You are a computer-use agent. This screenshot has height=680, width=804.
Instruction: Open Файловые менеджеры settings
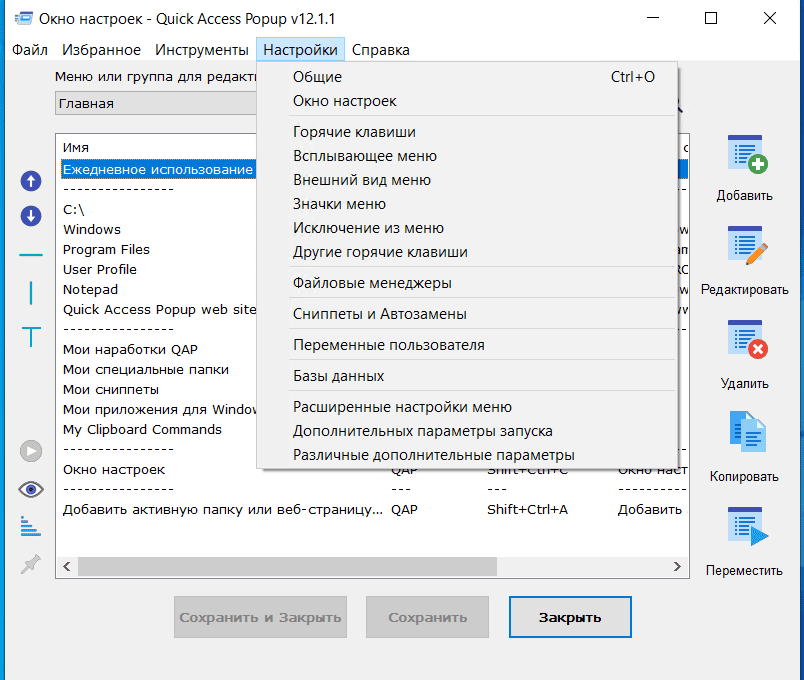(x=372, y=283)
